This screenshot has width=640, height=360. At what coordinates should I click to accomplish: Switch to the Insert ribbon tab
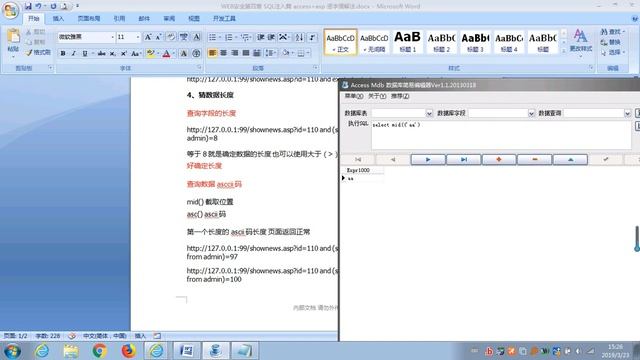(x=58, y=18)
